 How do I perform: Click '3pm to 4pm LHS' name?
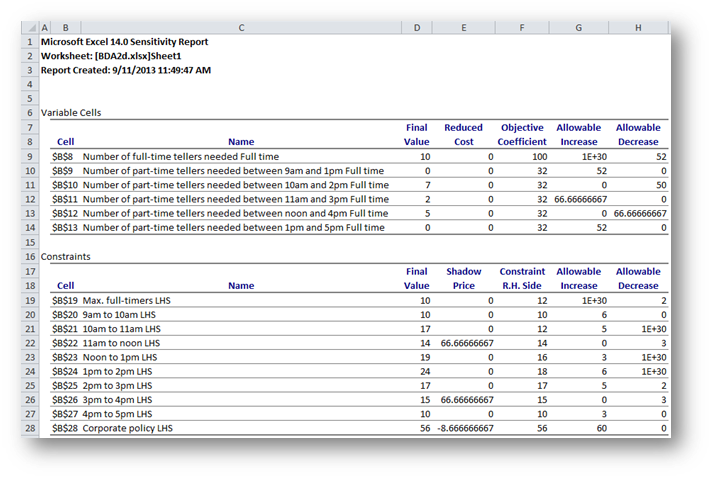[x=117, y=400]
